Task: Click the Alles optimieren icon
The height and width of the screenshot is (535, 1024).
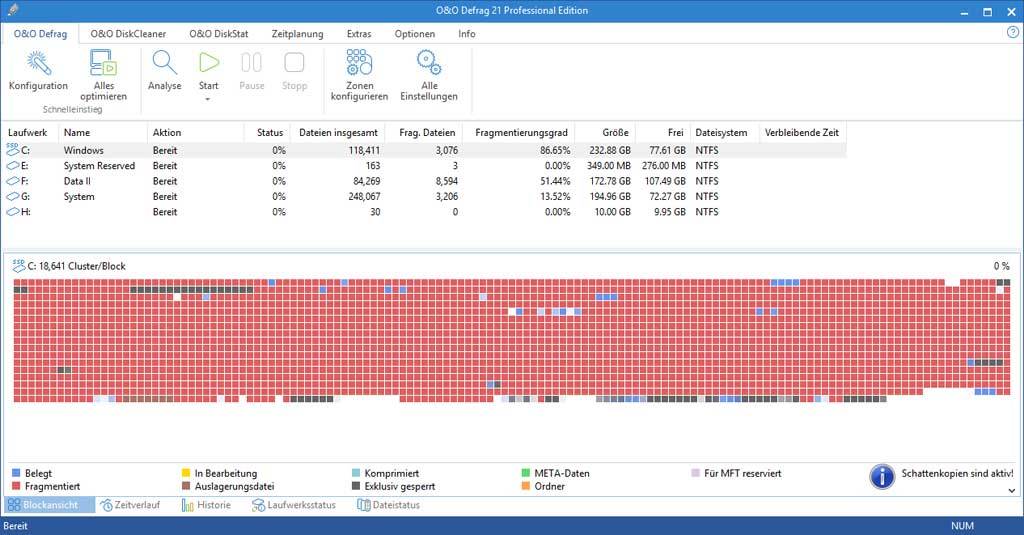Action: [x=103, y=63]
